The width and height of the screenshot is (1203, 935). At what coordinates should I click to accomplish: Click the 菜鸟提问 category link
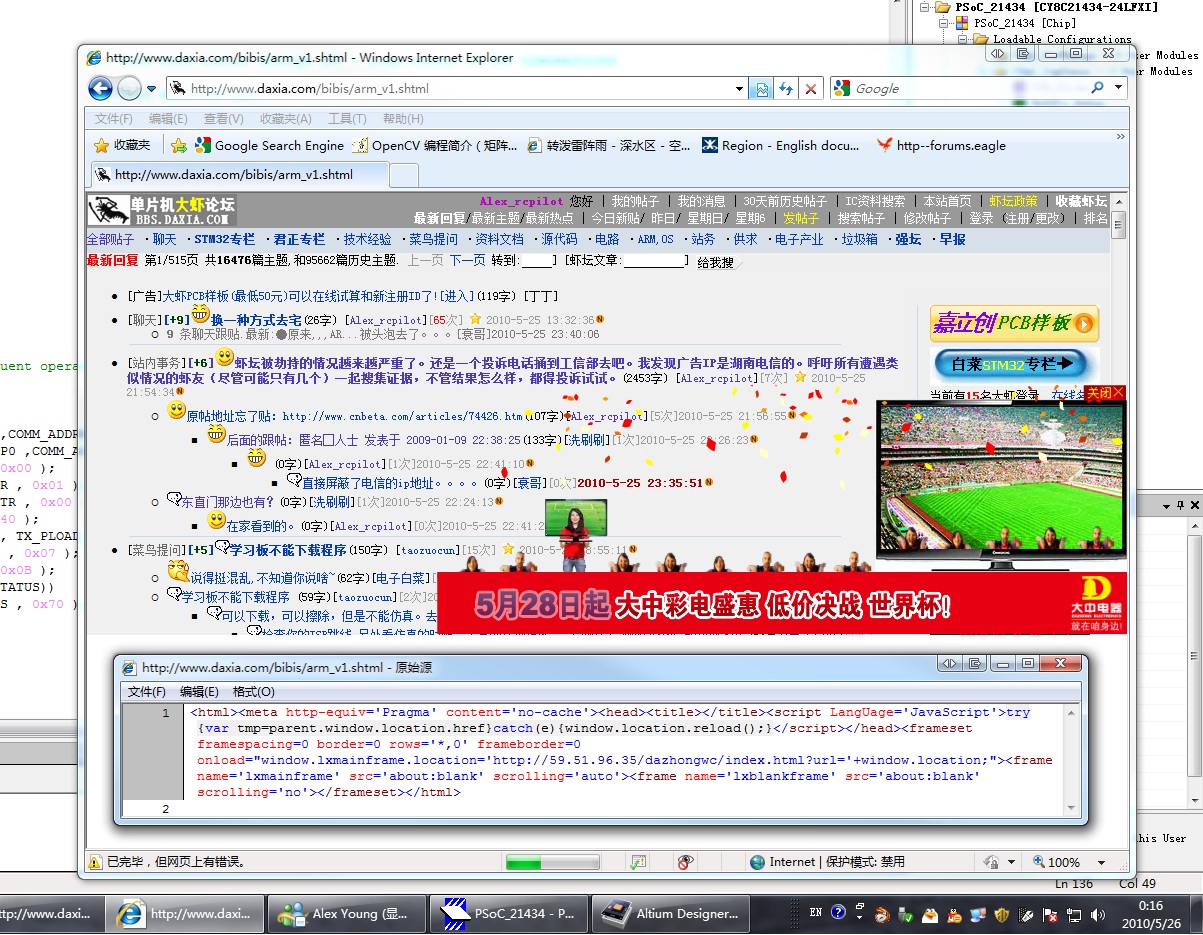[433, 240]
